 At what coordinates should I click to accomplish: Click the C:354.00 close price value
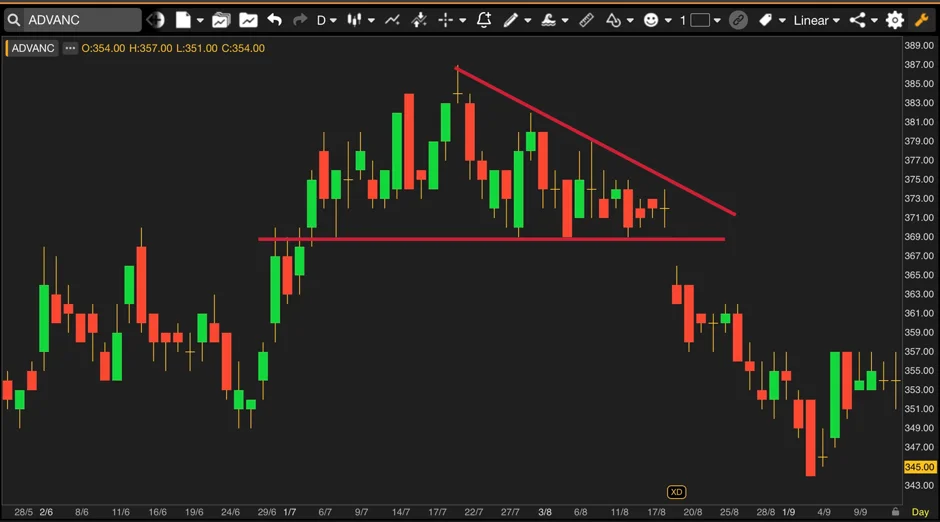[x=243, y=48]
